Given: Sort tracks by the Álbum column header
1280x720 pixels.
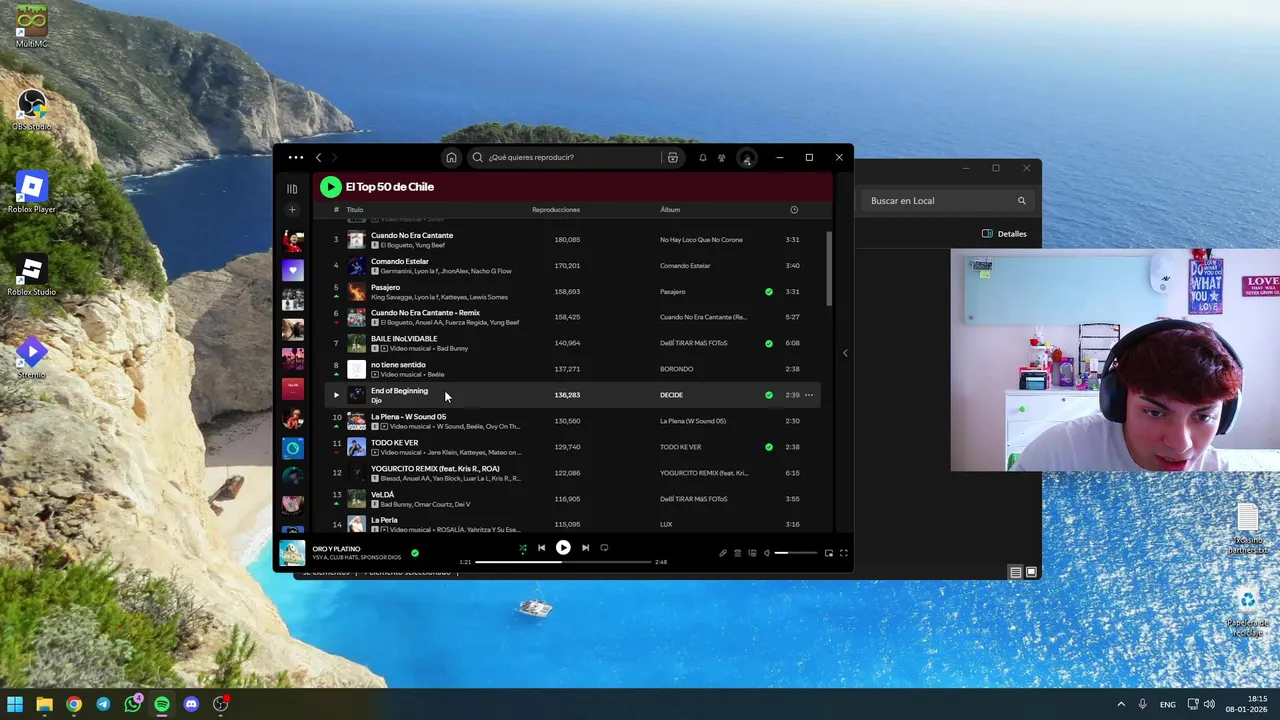Looking at the screenshot, I should click(x=670, y=210).
